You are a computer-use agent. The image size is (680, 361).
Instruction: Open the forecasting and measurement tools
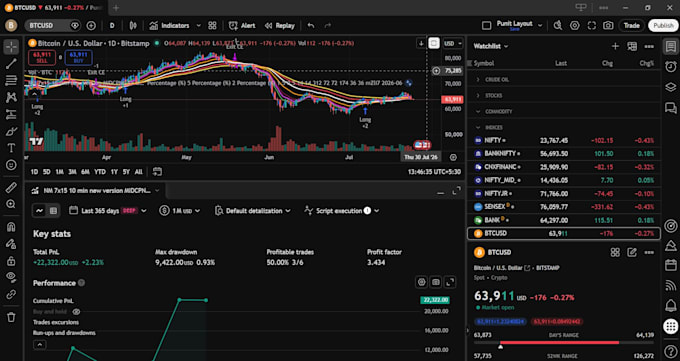(11, 114)
